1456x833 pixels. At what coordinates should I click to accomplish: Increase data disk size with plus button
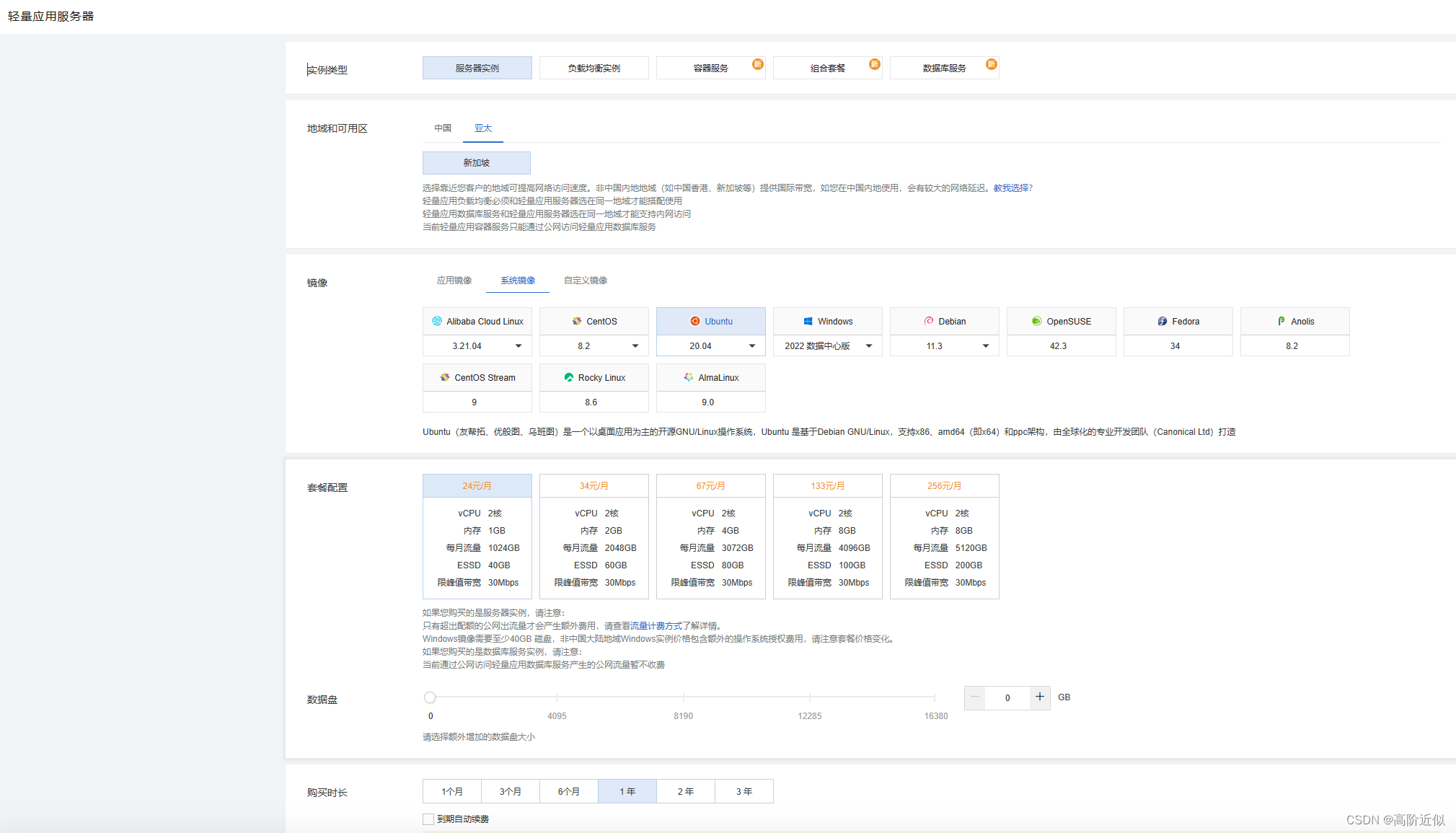pyautogui.click(x=1039, y=697)
